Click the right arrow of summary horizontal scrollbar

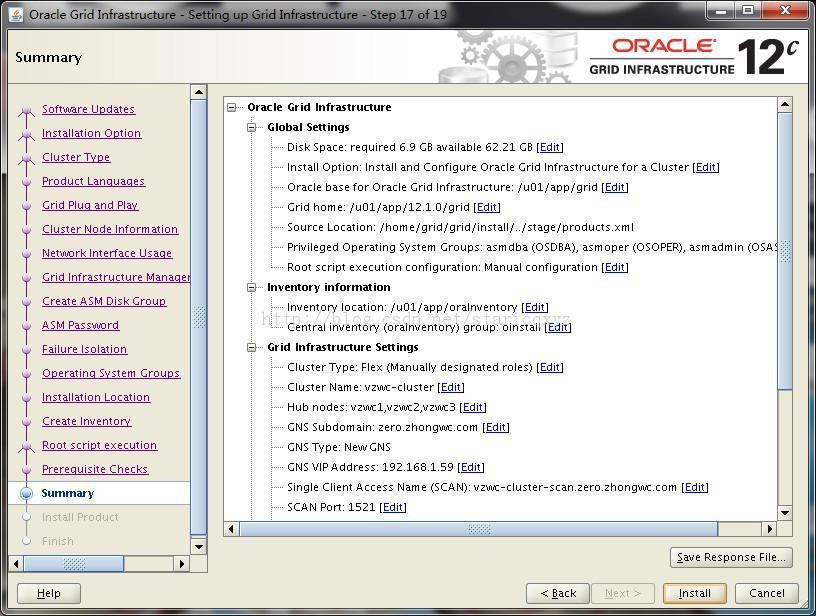(770, 529)
